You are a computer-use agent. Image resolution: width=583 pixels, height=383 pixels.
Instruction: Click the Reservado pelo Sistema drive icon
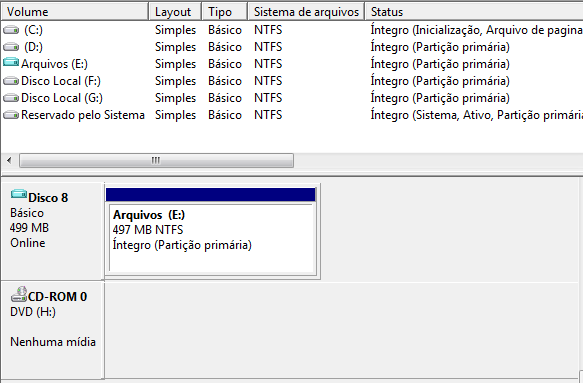(11, 115)
